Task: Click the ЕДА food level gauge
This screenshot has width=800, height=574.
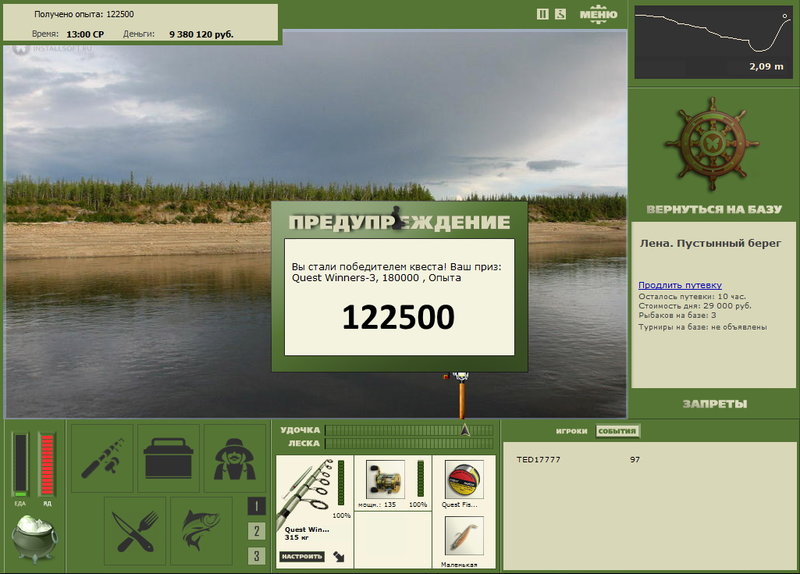Action: pos(20,464)
